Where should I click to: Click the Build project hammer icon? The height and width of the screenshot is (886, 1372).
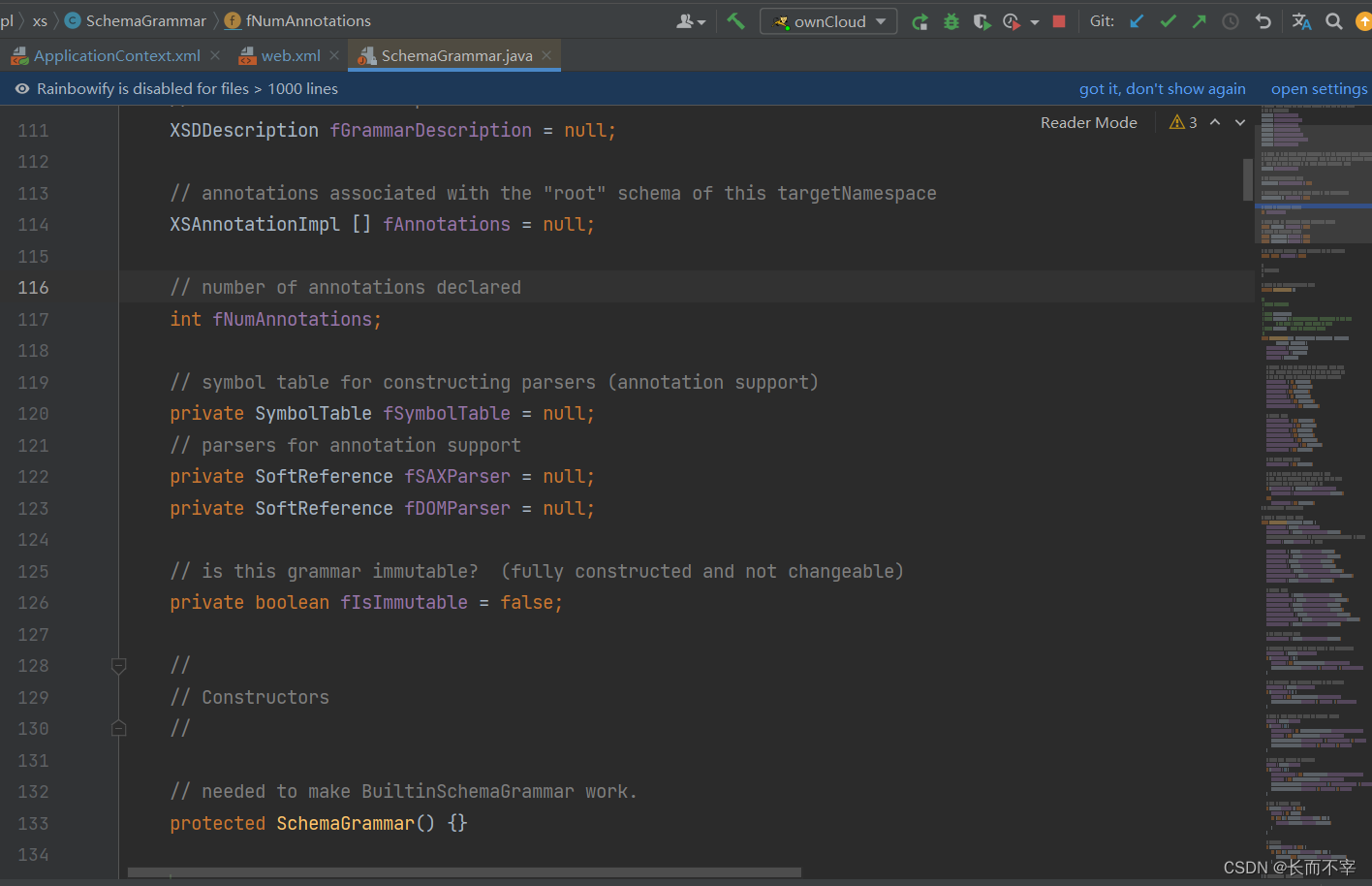[x=736, y=20]
